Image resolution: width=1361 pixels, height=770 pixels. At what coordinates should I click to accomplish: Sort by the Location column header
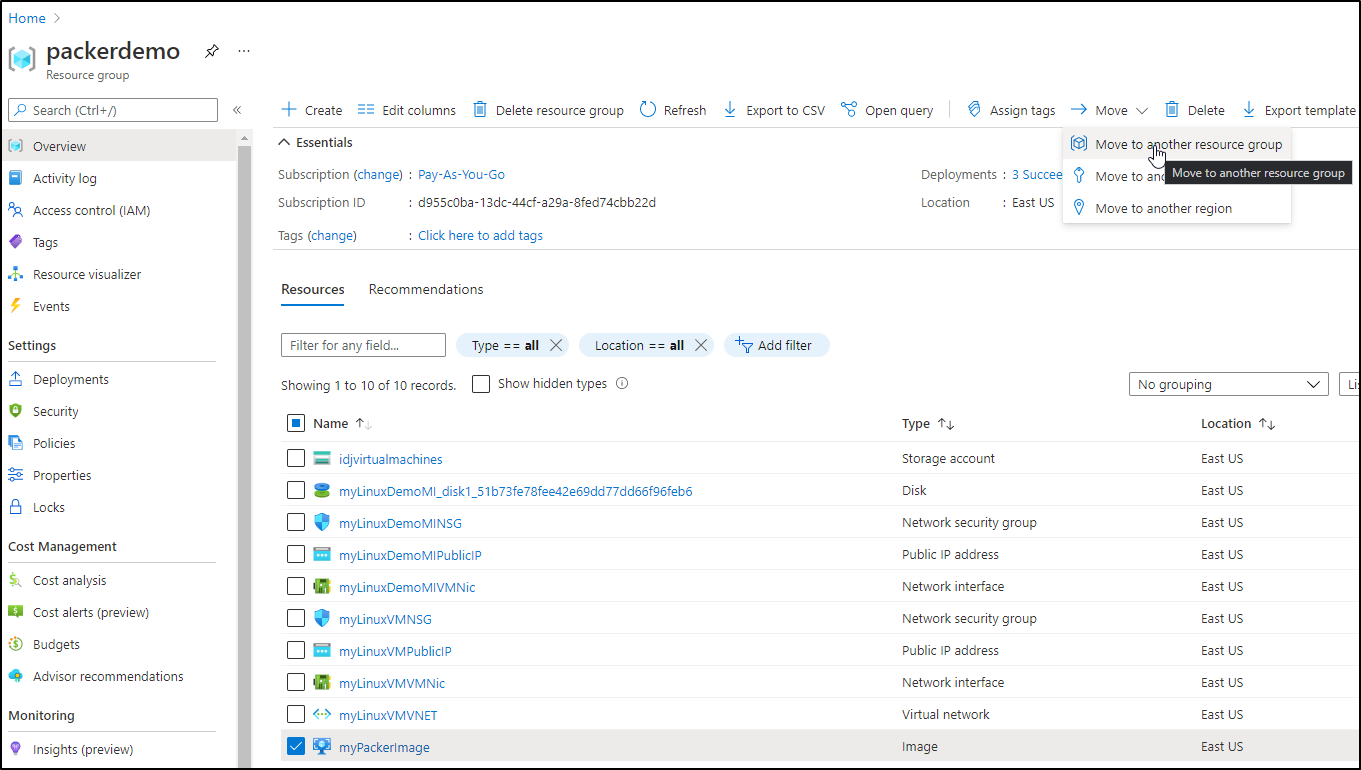pyautogui.click(x=1238, y=424)
